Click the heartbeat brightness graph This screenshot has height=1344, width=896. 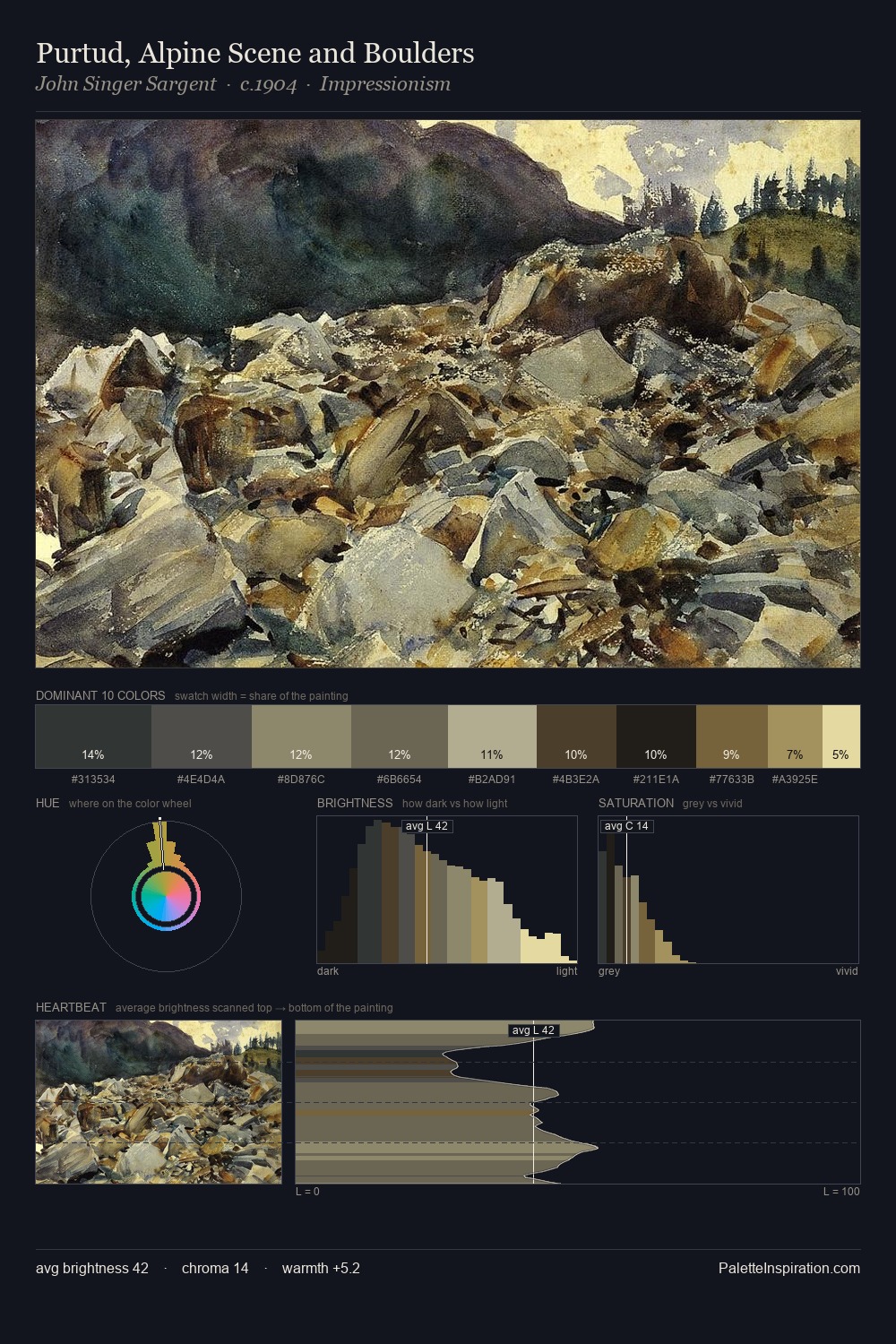(x=578, y=1102)
